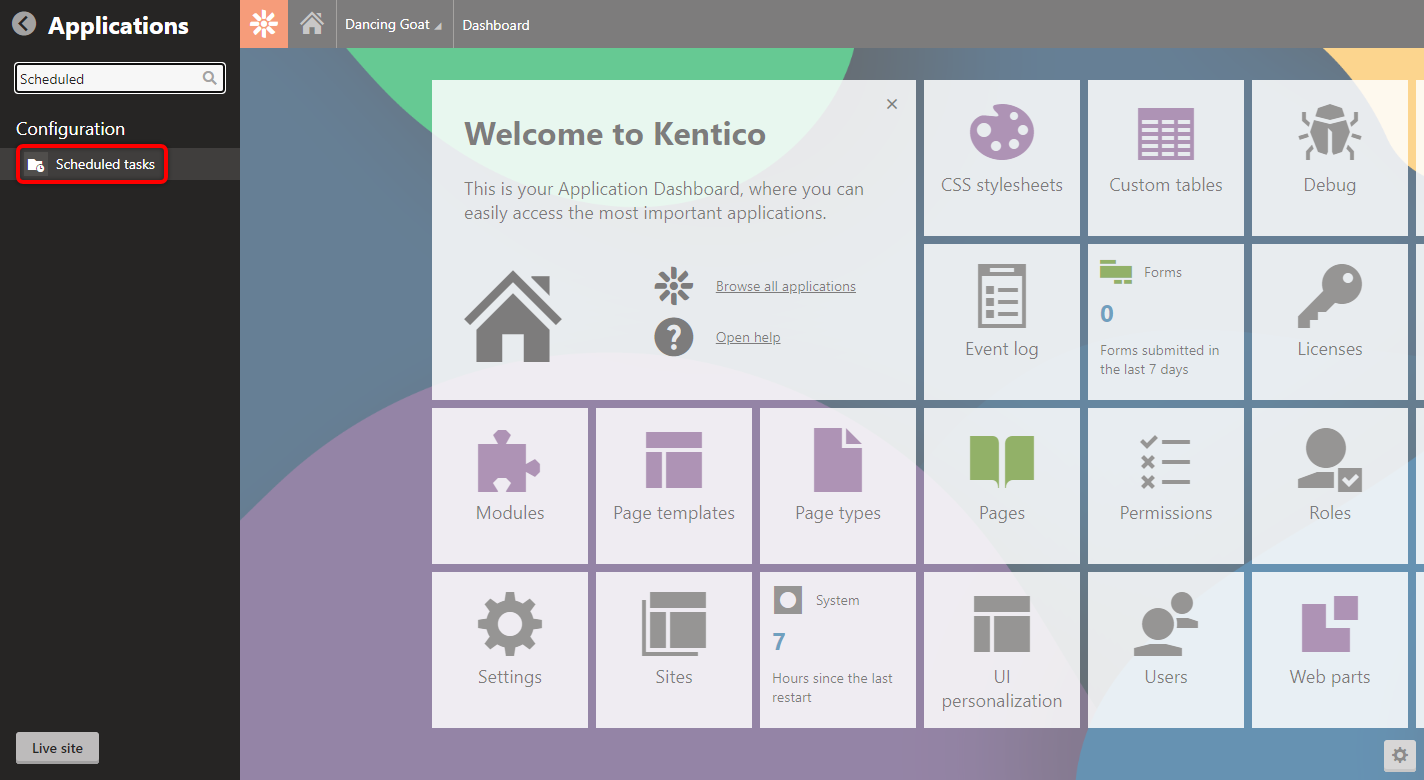
Task: Click the Applications panel title
Action: [x=118, y=26]
